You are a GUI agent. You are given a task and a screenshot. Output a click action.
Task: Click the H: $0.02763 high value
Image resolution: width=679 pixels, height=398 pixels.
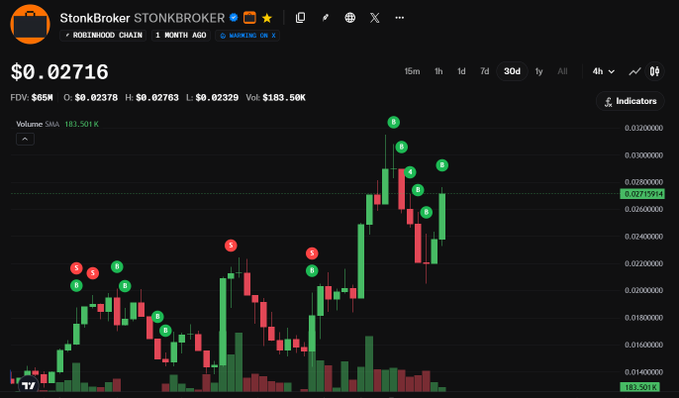(x=152, y=98)
